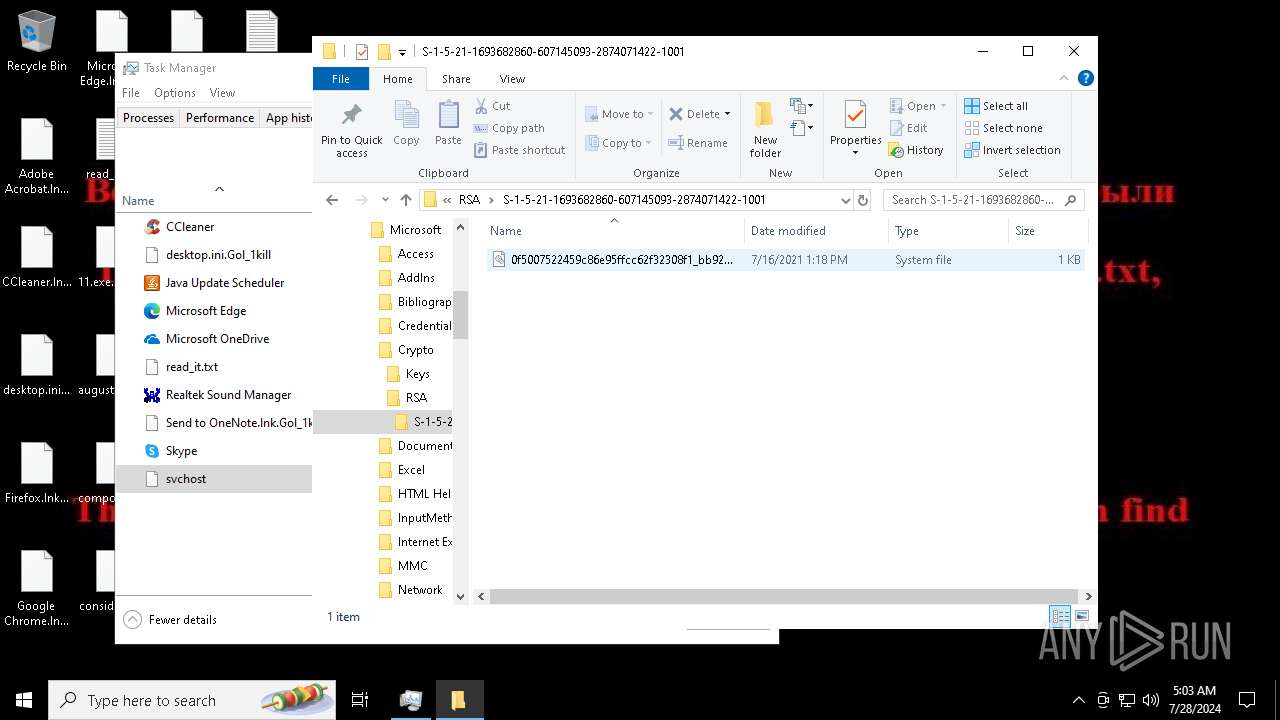Screen dimensions: 1280x720
Task: Sort by Size column header
Action: 1047,231
